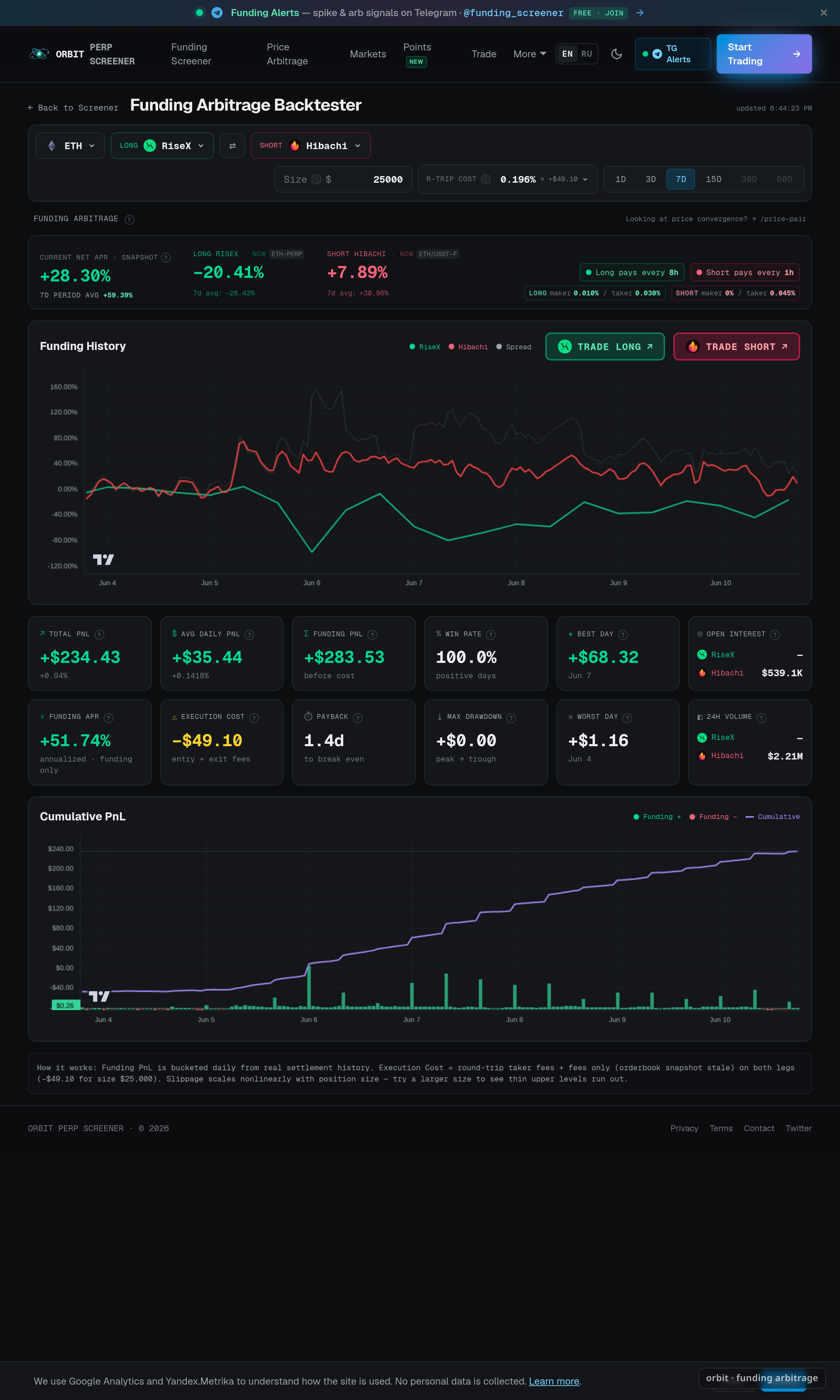This screenshot has height=1400, width=840.
Task: Click TRADE SHORT button
Action: click(x=736, y=347)
